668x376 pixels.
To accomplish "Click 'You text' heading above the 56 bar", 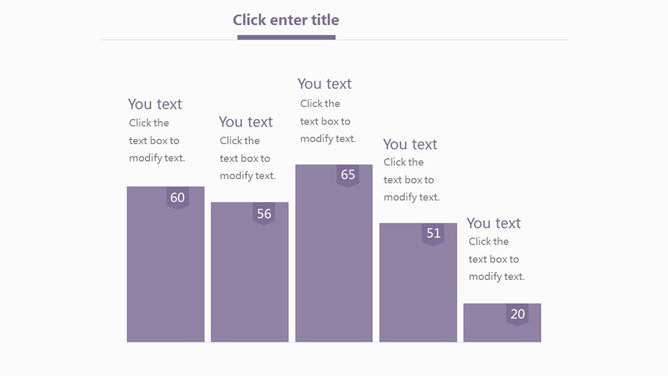I will [246, 122].
